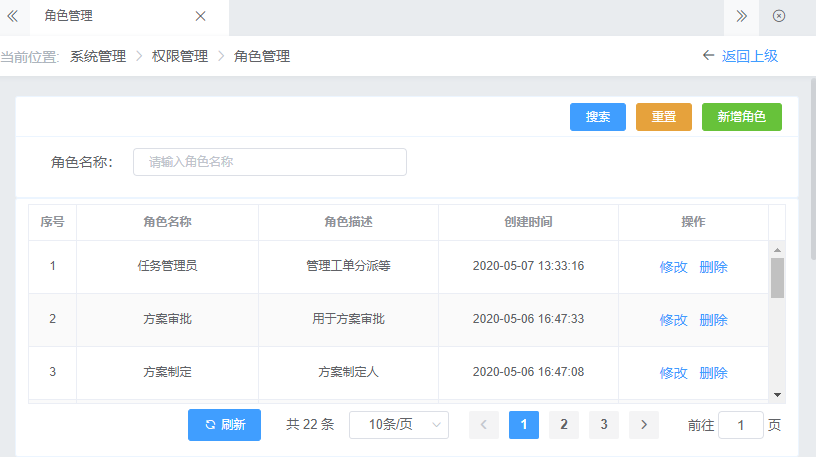
Task: Click the 返回上级 link
Action: (x=749, y=56)
